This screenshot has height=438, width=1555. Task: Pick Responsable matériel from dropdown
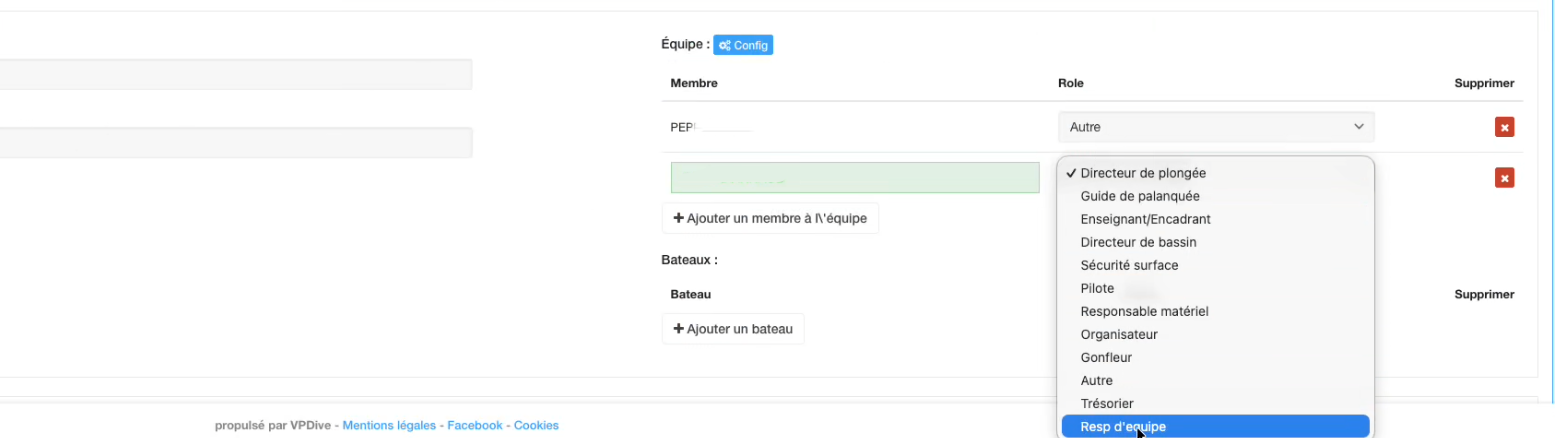point(1144,311)
